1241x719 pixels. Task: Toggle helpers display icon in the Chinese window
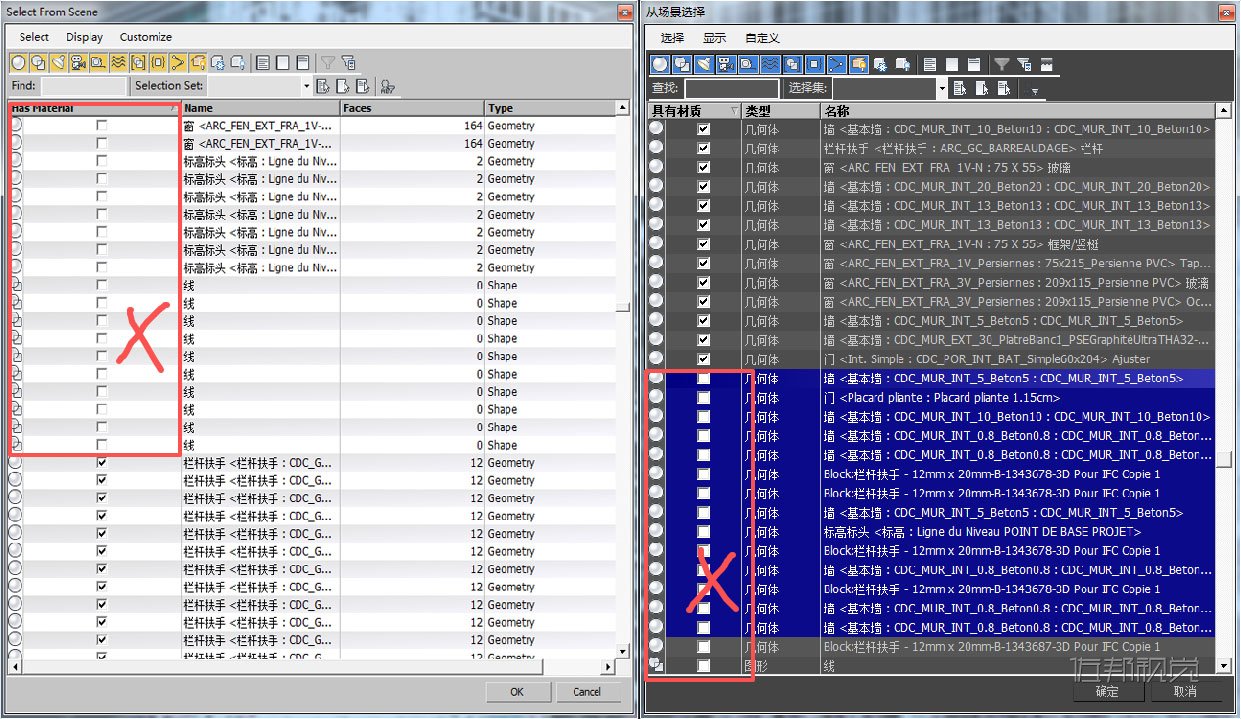[748, 64]
